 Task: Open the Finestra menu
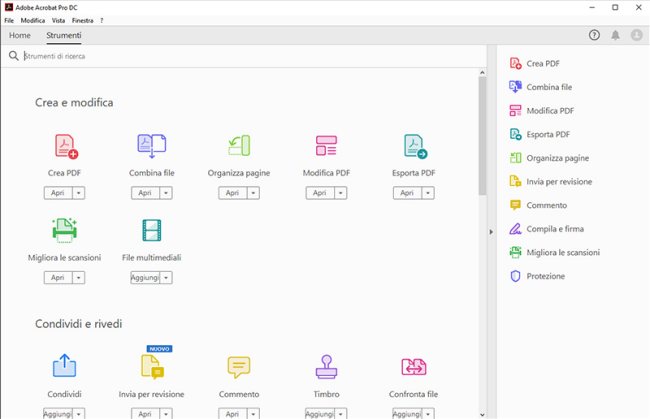[82, 20]
